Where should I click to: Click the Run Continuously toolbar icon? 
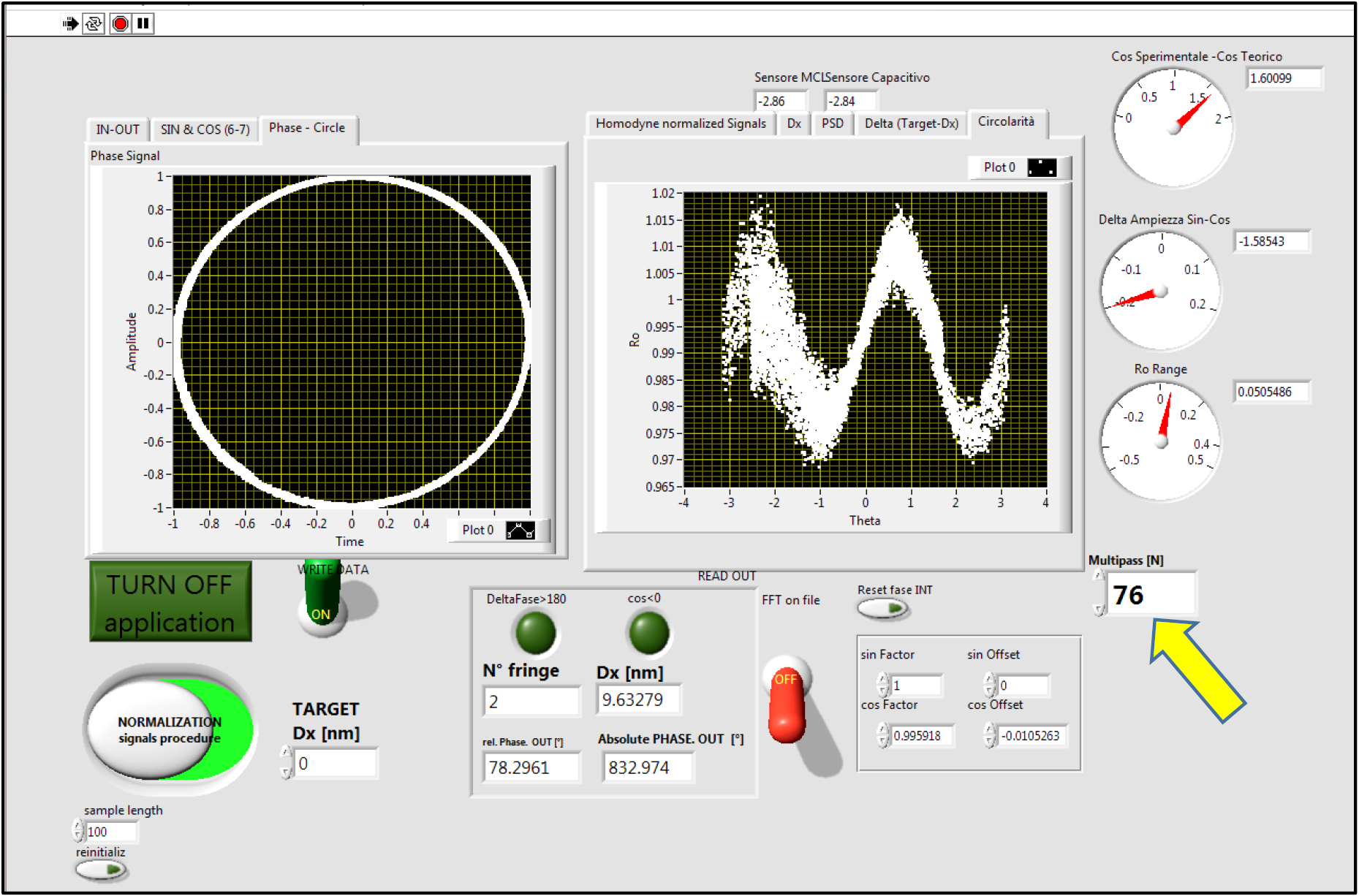click(94, 23)
